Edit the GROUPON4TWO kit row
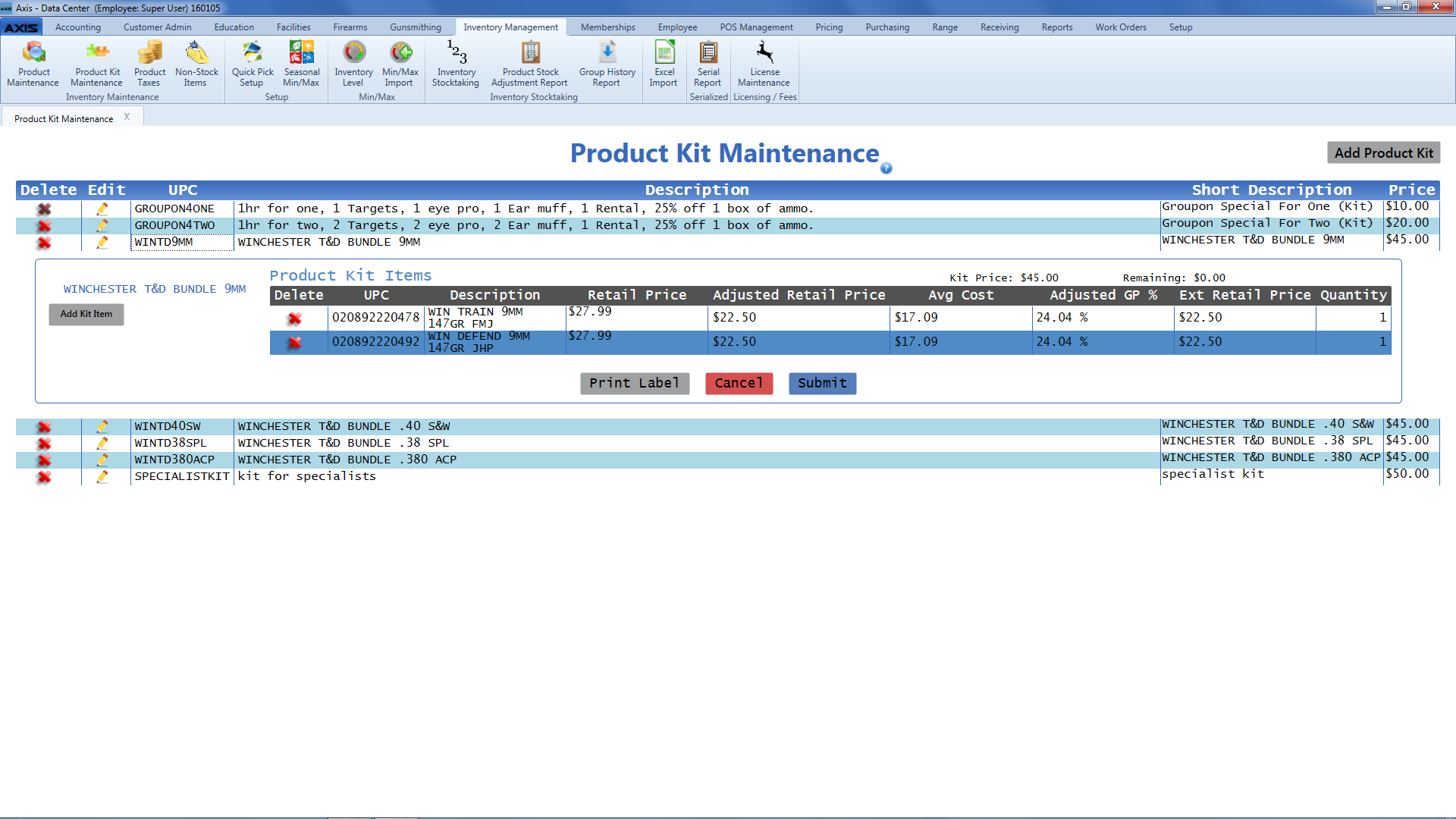The height and width of the screenshot is (819, 1456). tap(102, 225)
